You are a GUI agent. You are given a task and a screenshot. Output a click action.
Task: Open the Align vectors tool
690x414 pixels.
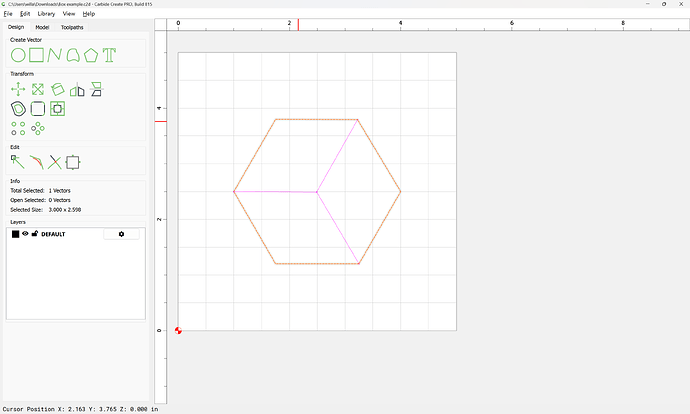pyautogui.click(x=96, y=89)
